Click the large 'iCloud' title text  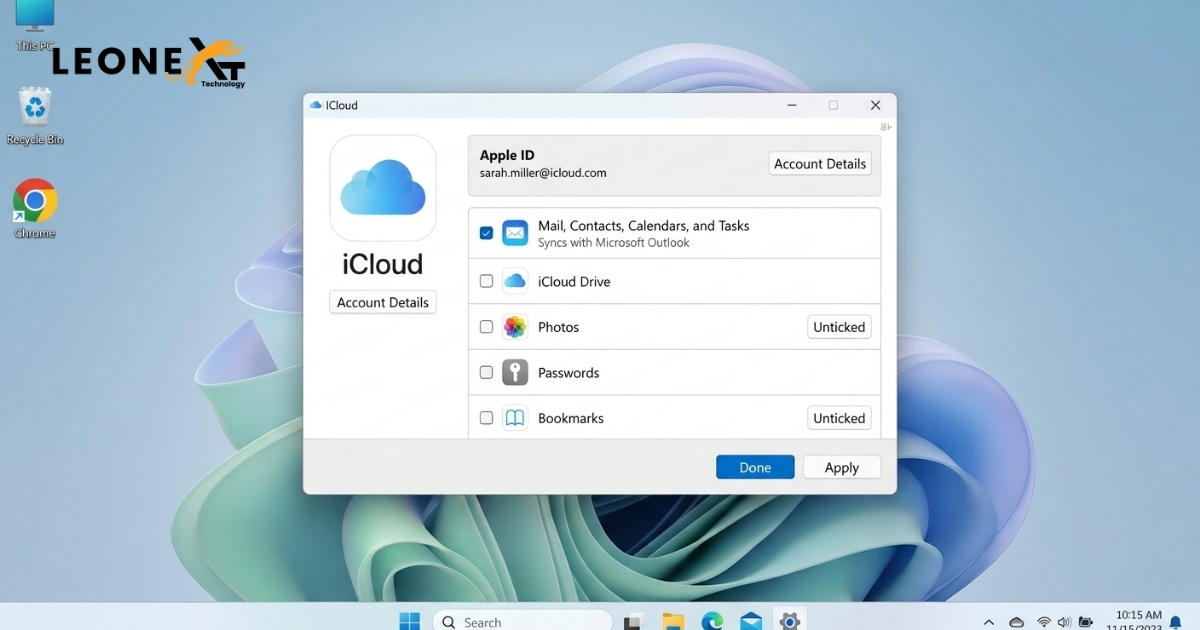pyautogui.click(x=383, y=264)
